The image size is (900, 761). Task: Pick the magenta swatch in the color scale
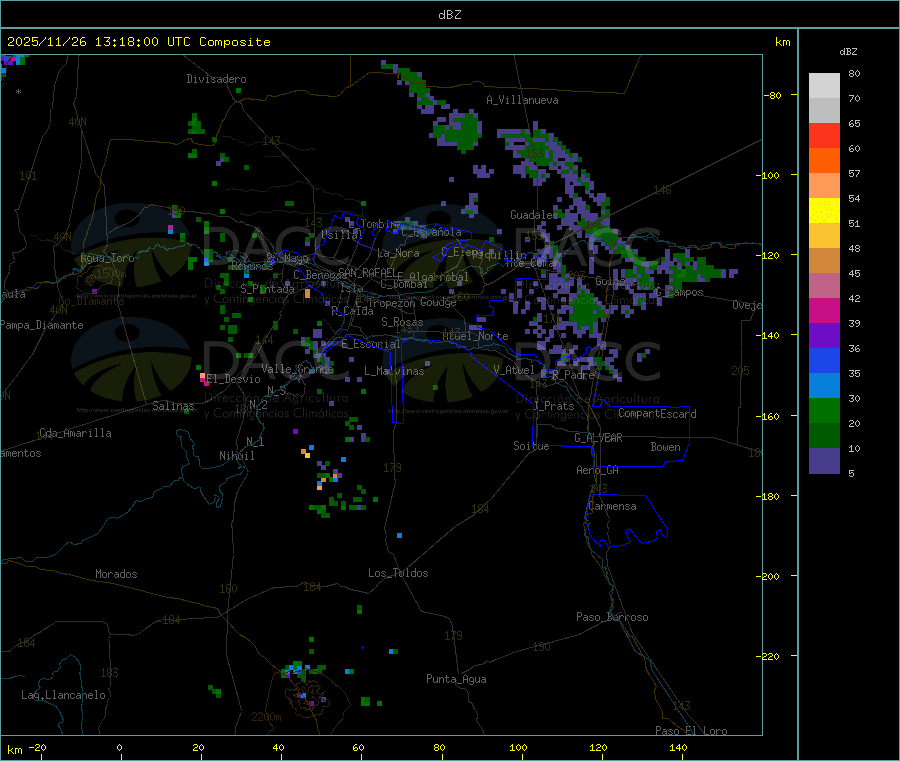click(824, 310)
